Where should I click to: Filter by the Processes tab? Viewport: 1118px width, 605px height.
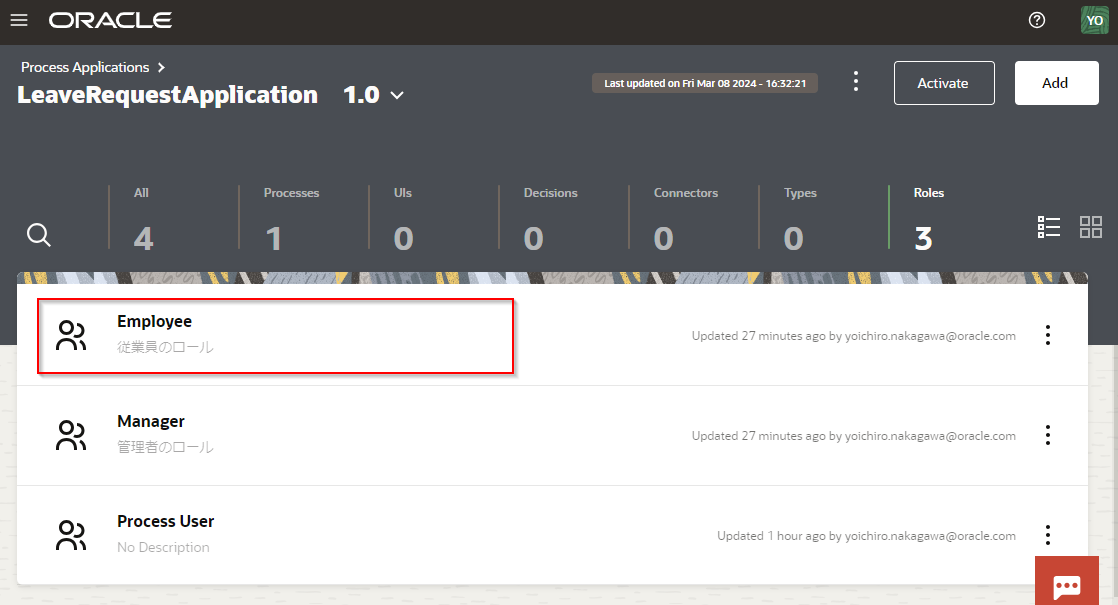pos(291,219)
